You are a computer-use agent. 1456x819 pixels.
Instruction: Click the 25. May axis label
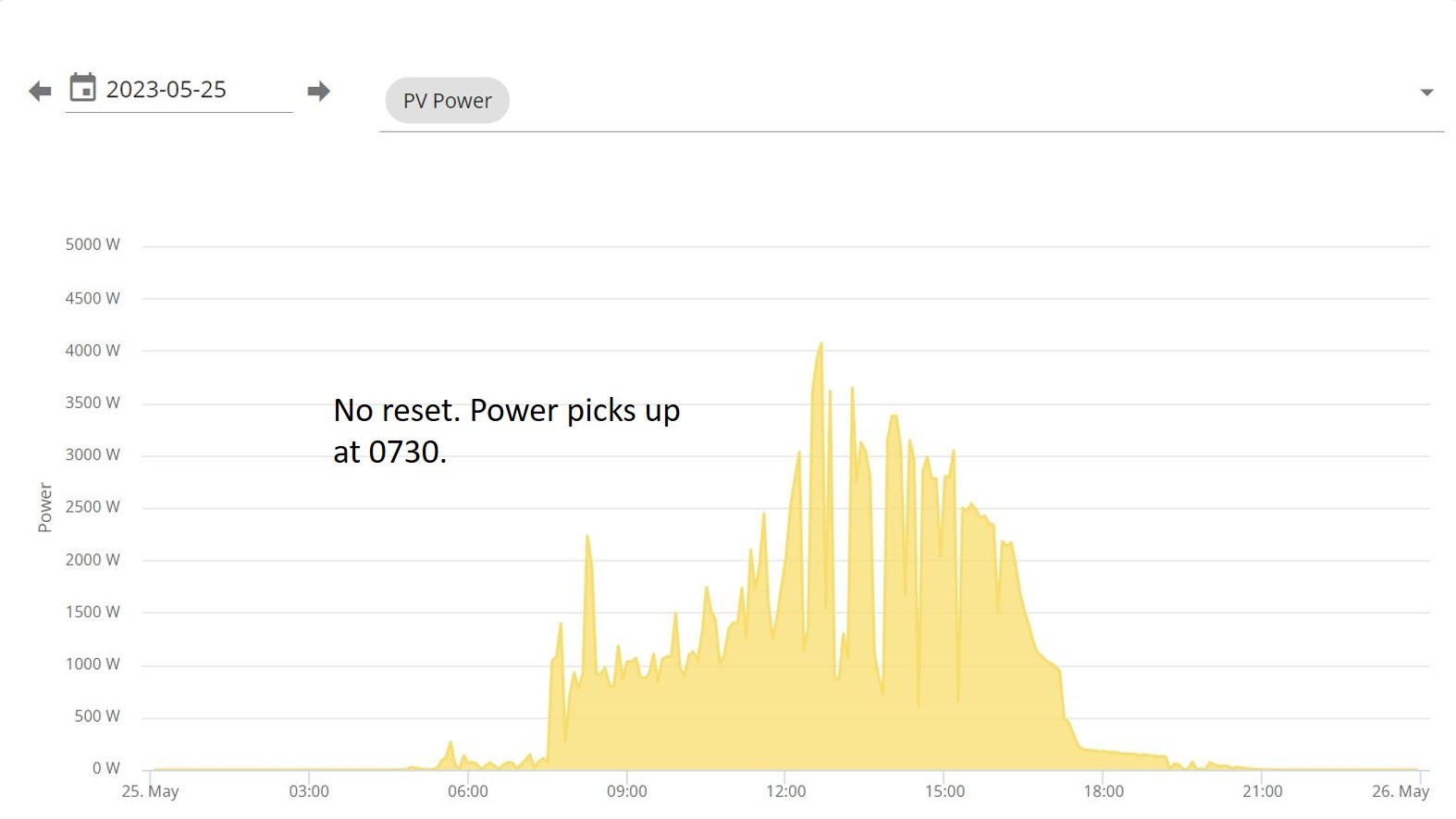click(151, 791)
